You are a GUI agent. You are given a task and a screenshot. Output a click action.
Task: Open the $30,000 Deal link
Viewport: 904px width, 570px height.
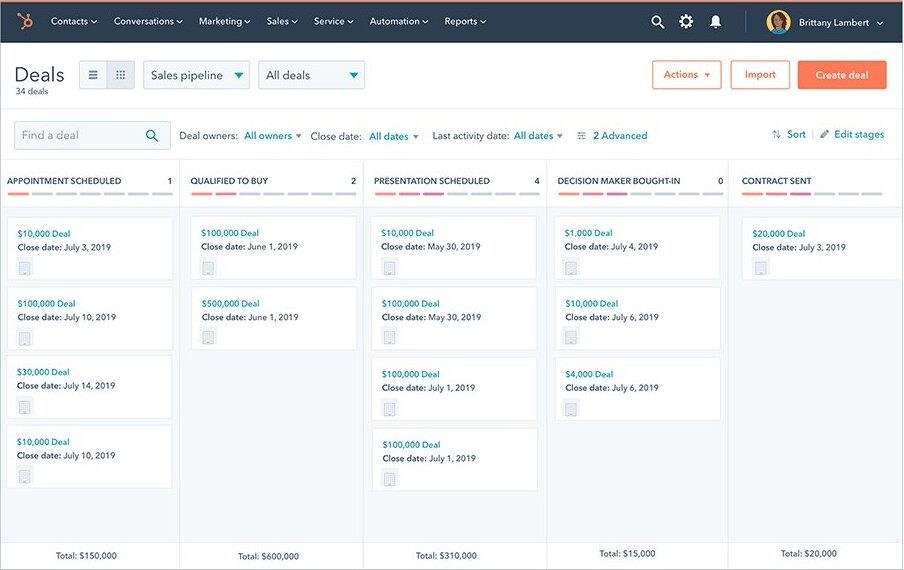43,372
